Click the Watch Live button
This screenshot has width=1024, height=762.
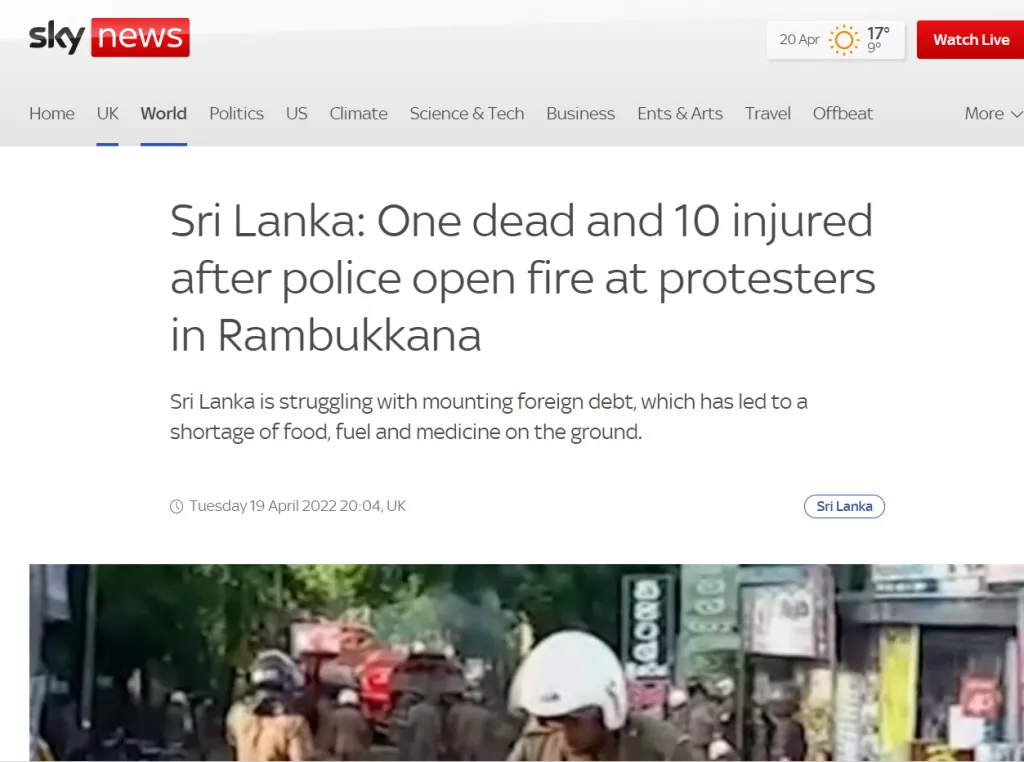(970, 40)
